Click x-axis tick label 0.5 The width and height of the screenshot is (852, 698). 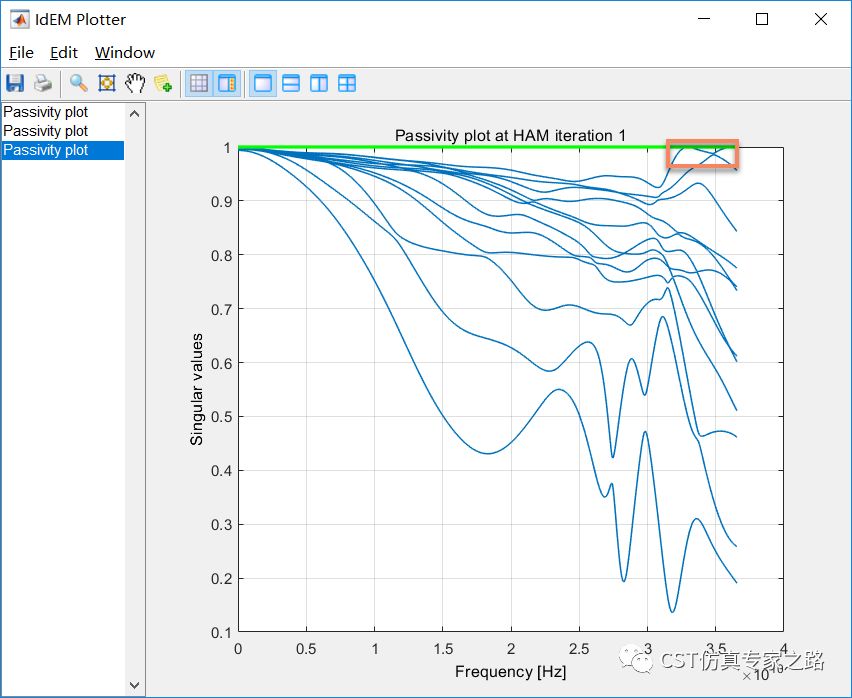(x=306, y=649)
